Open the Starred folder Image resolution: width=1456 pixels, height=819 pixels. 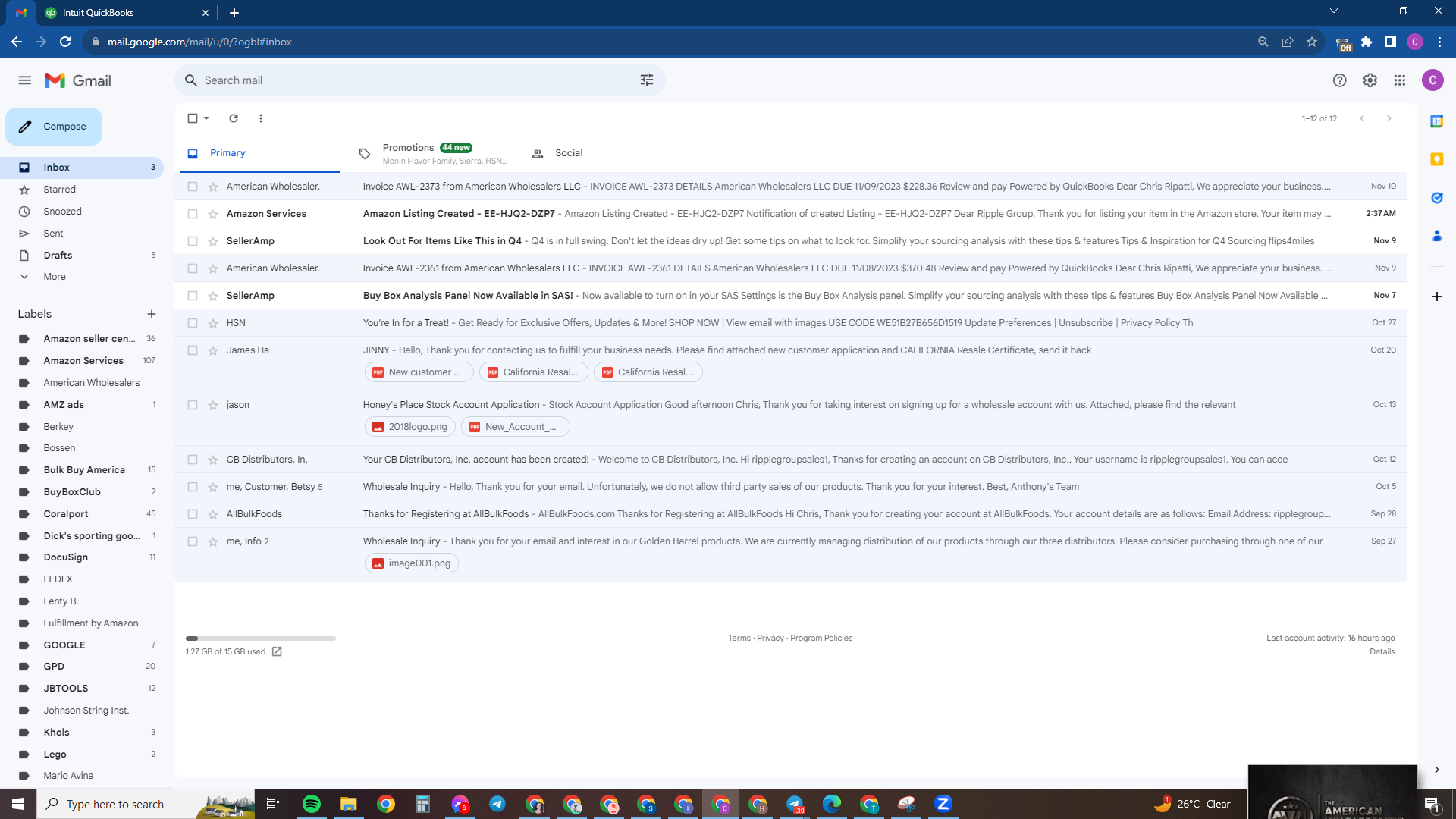coord(59,190)
